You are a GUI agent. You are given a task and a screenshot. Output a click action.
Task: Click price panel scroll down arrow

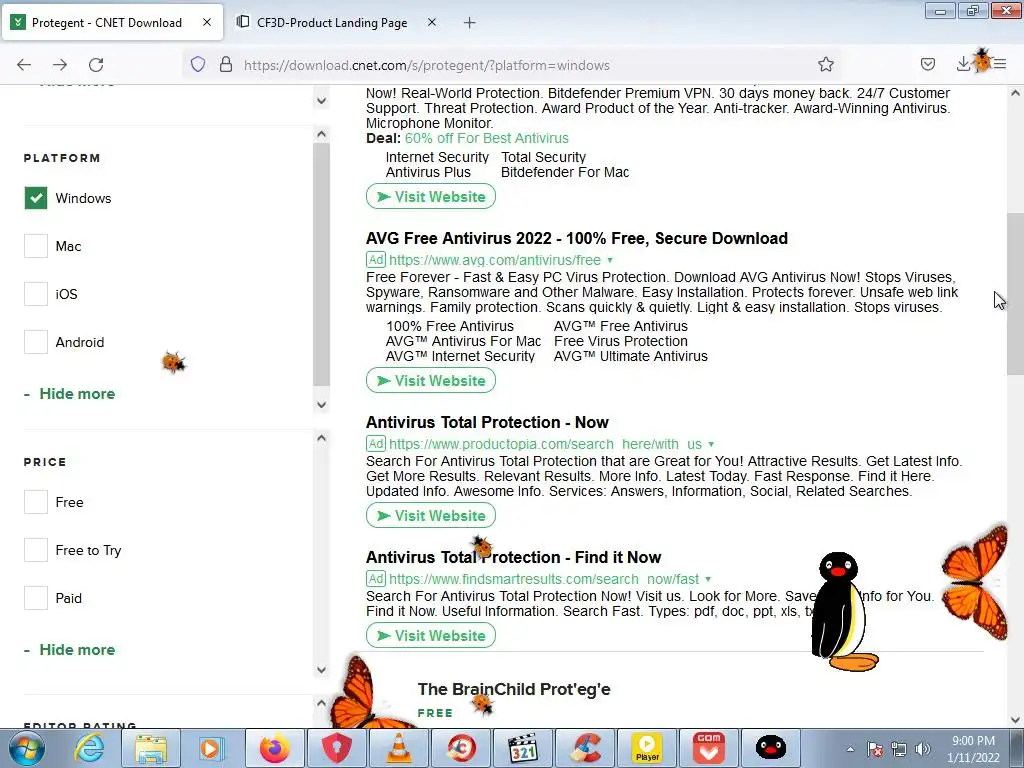[321, 669]
